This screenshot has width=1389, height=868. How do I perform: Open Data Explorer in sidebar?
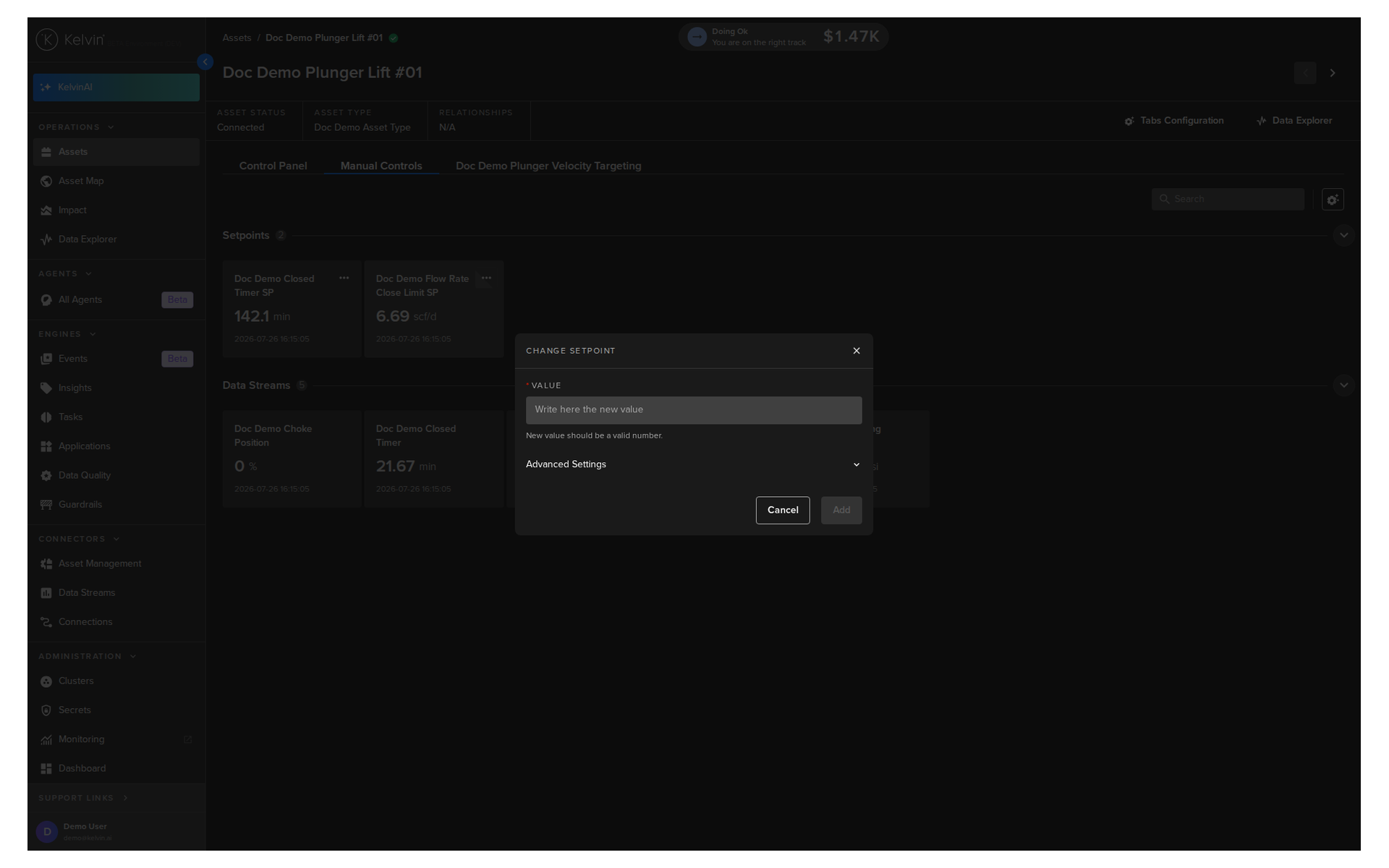click(x=116, y=239)
